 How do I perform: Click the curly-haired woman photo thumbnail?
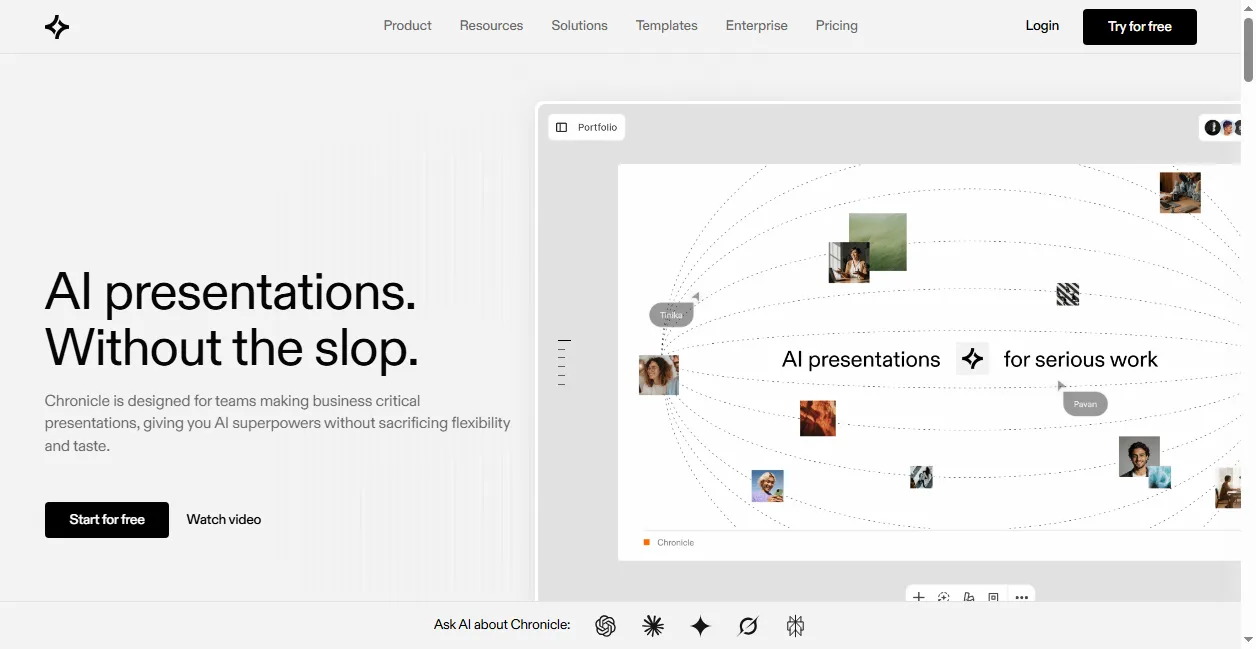[x=659, y=375]
